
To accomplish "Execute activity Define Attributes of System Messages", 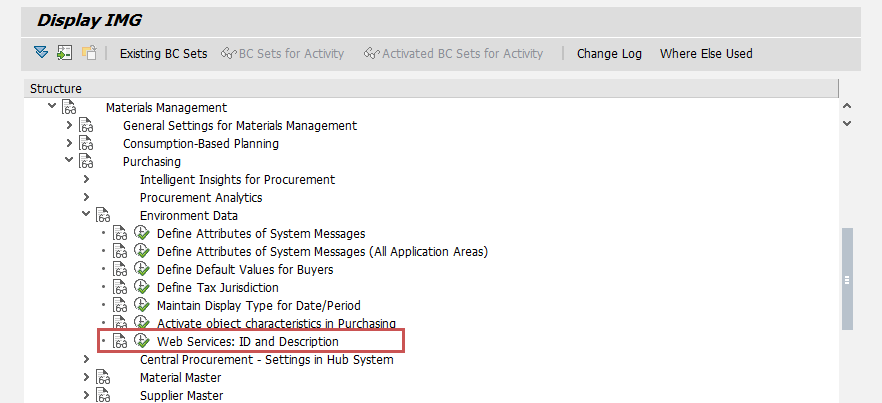I will pyautogui.click(x=142, y=233).
